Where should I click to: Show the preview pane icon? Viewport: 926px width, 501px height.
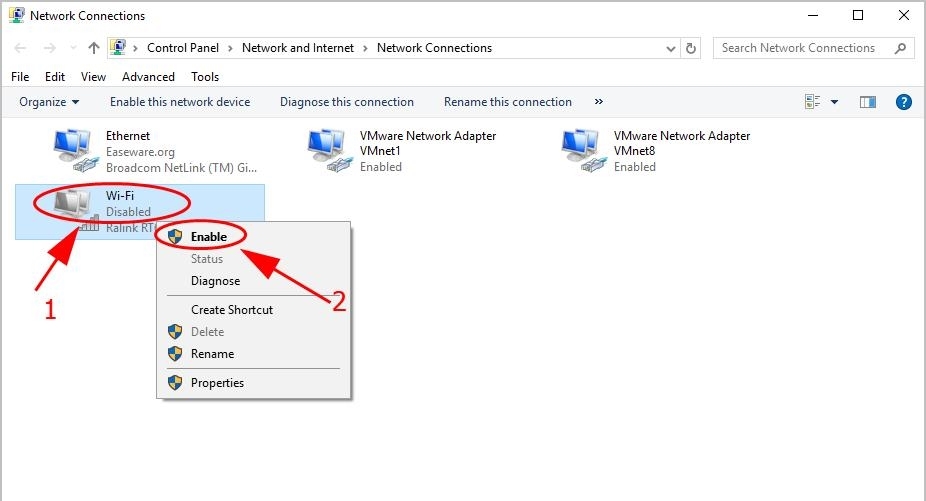coord(868,102)
